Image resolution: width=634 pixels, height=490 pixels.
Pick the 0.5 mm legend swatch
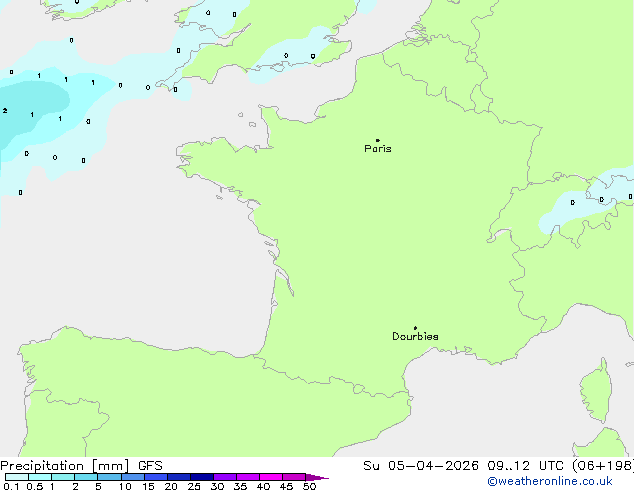pyautogui.click(x=40, y=477)
